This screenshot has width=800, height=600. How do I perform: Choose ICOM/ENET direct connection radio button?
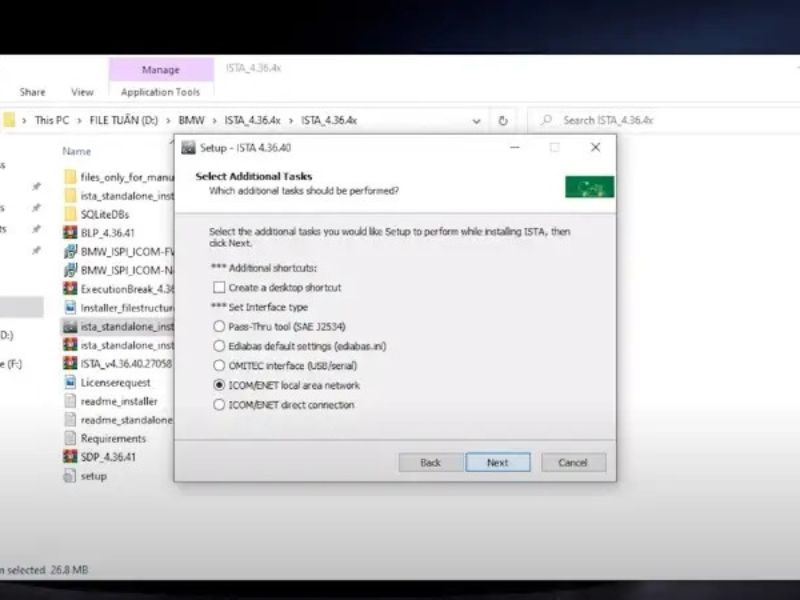219,405
